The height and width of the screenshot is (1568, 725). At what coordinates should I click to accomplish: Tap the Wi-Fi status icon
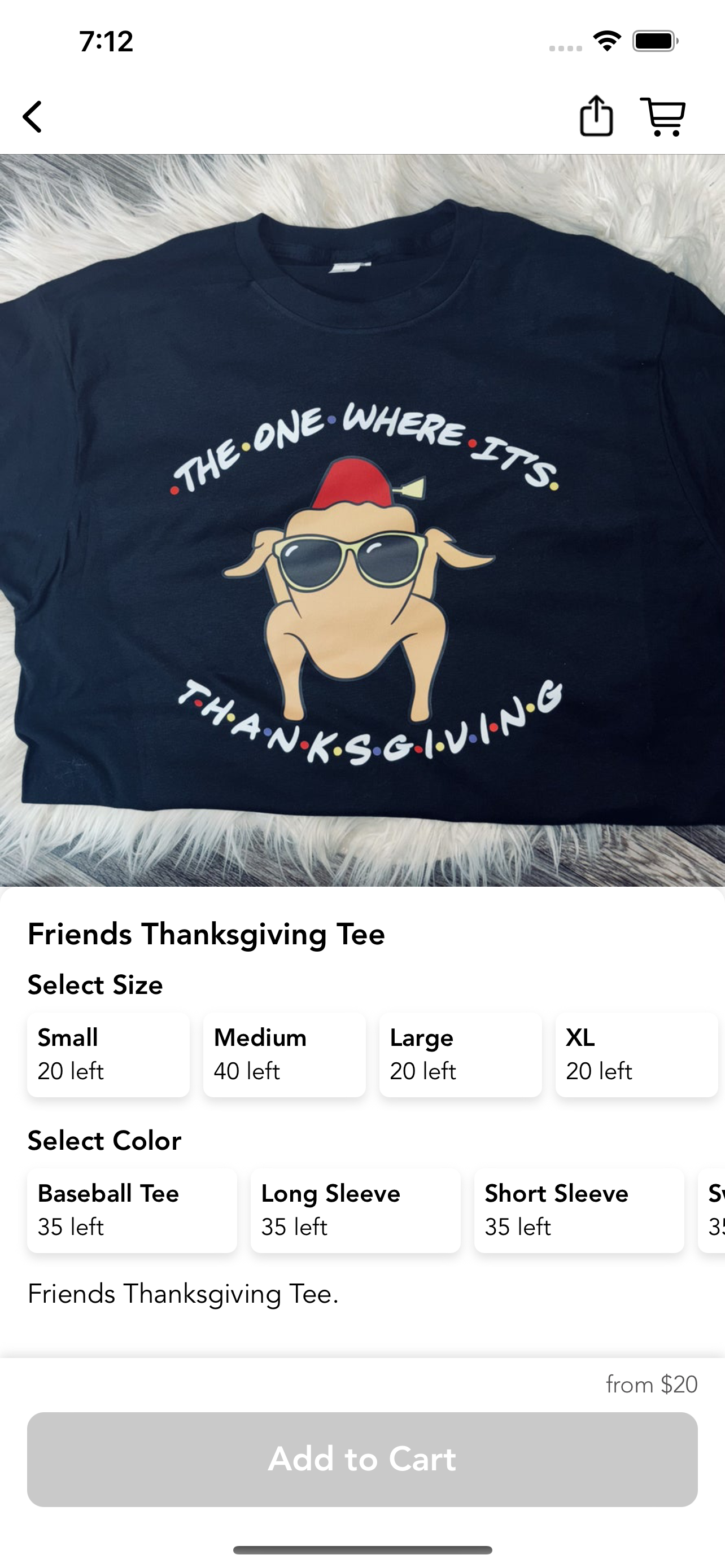pos(607,41)
